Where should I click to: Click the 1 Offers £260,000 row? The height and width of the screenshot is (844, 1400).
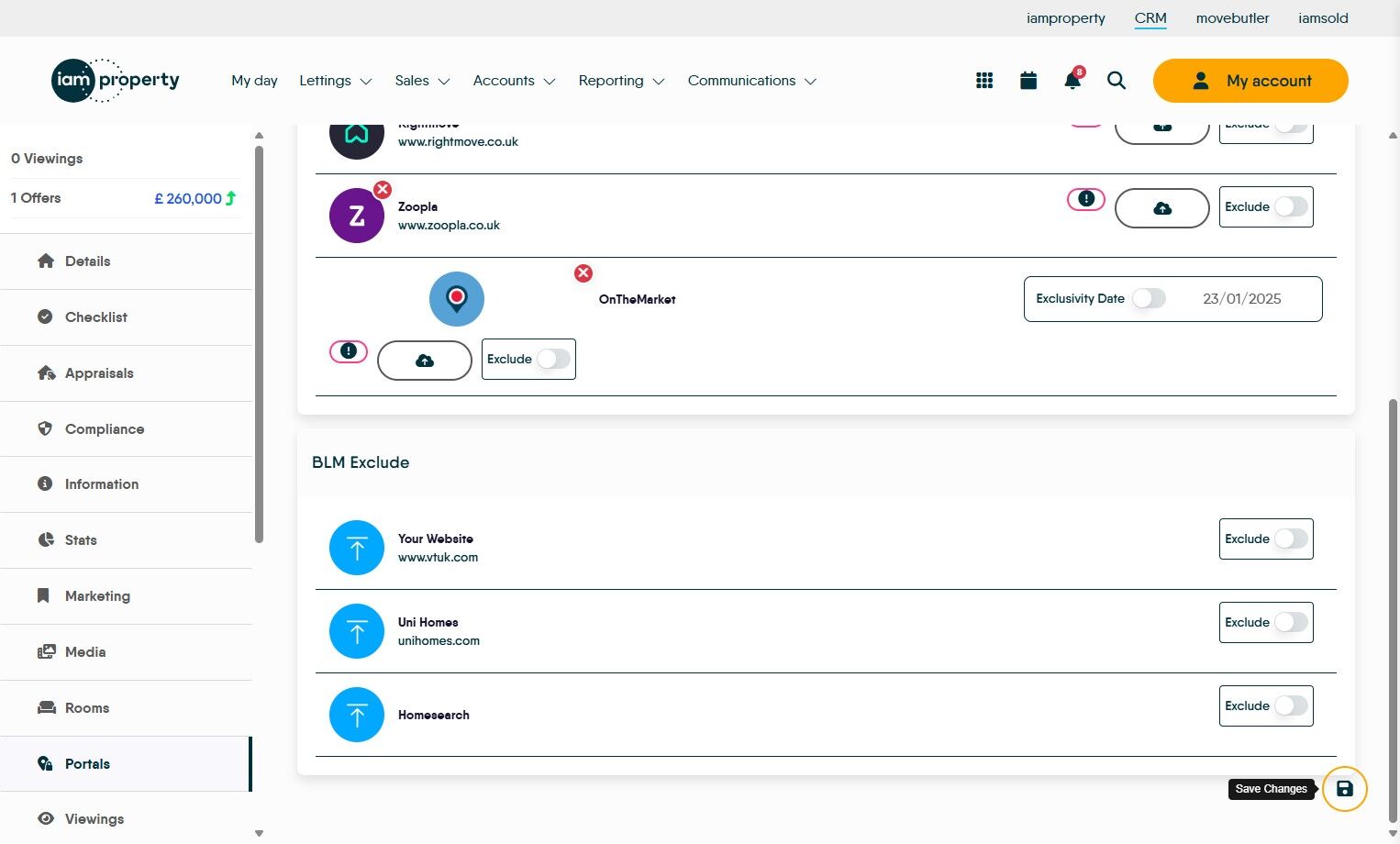pyautogui.click(x=124, y=198)
